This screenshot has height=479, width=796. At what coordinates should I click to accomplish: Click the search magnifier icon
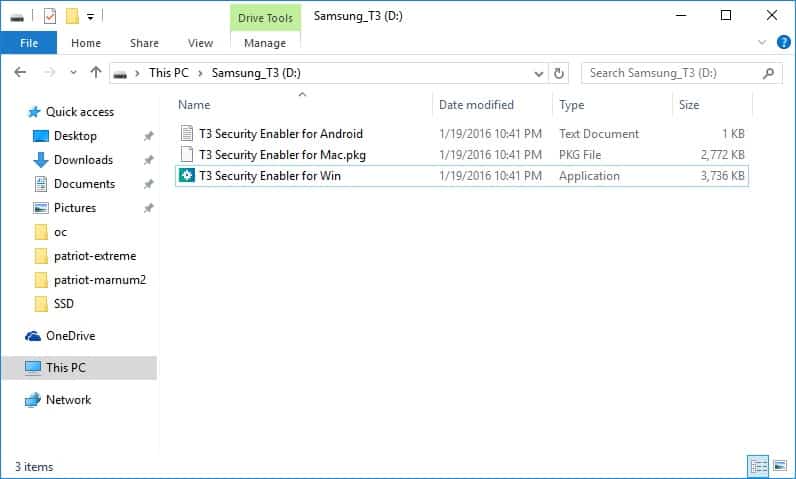(x=768, y=74)
